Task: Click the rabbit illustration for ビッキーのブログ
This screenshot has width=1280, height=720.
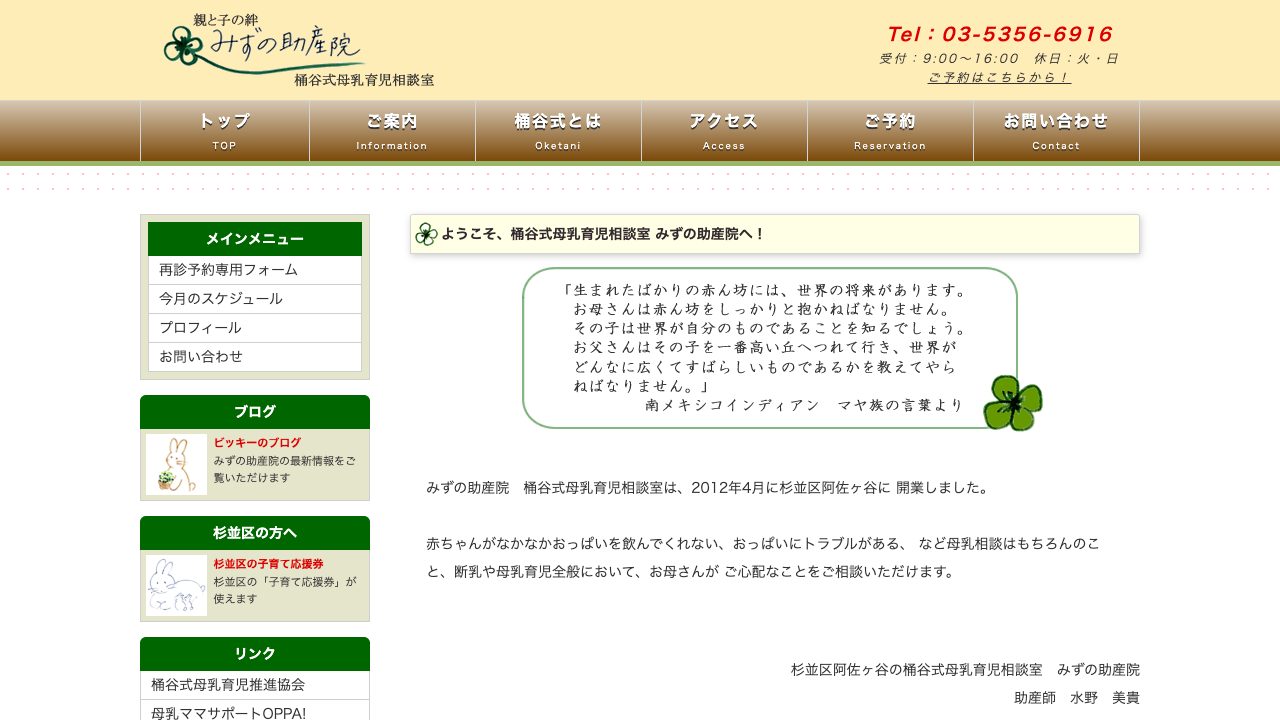Action: tap(175, 464)
